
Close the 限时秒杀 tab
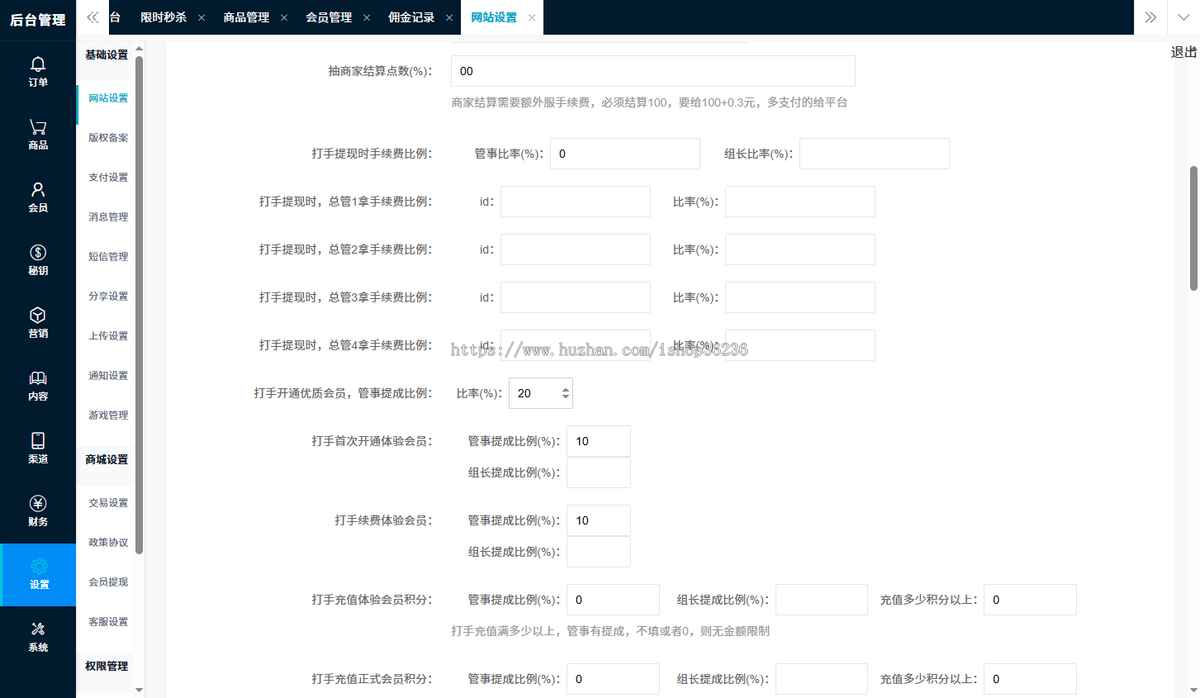201,18
